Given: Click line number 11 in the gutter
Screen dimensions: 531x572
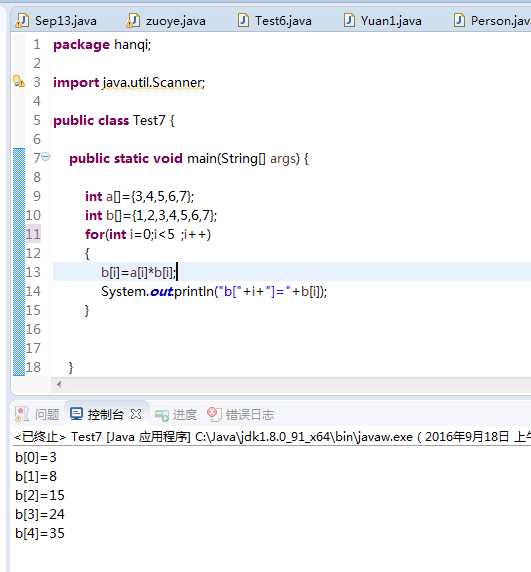Looking at the screenshot, I should click(33, 234).
